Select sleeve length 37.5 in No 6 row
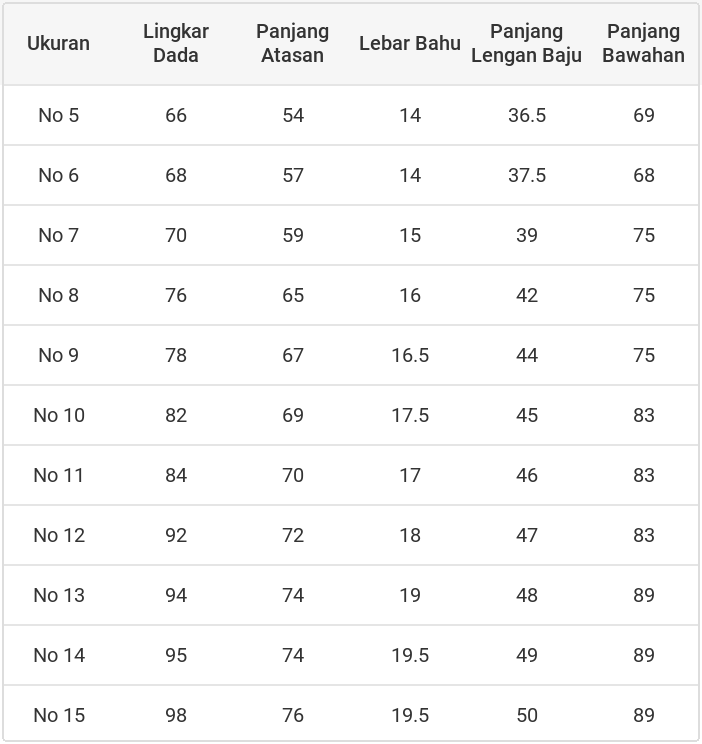This screenshot has height=744, width=702. 527,175
